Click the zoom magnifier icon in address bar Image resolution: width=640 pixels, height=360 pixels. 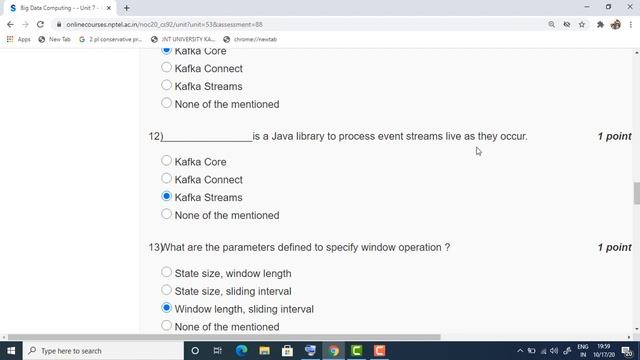(551, 24)
